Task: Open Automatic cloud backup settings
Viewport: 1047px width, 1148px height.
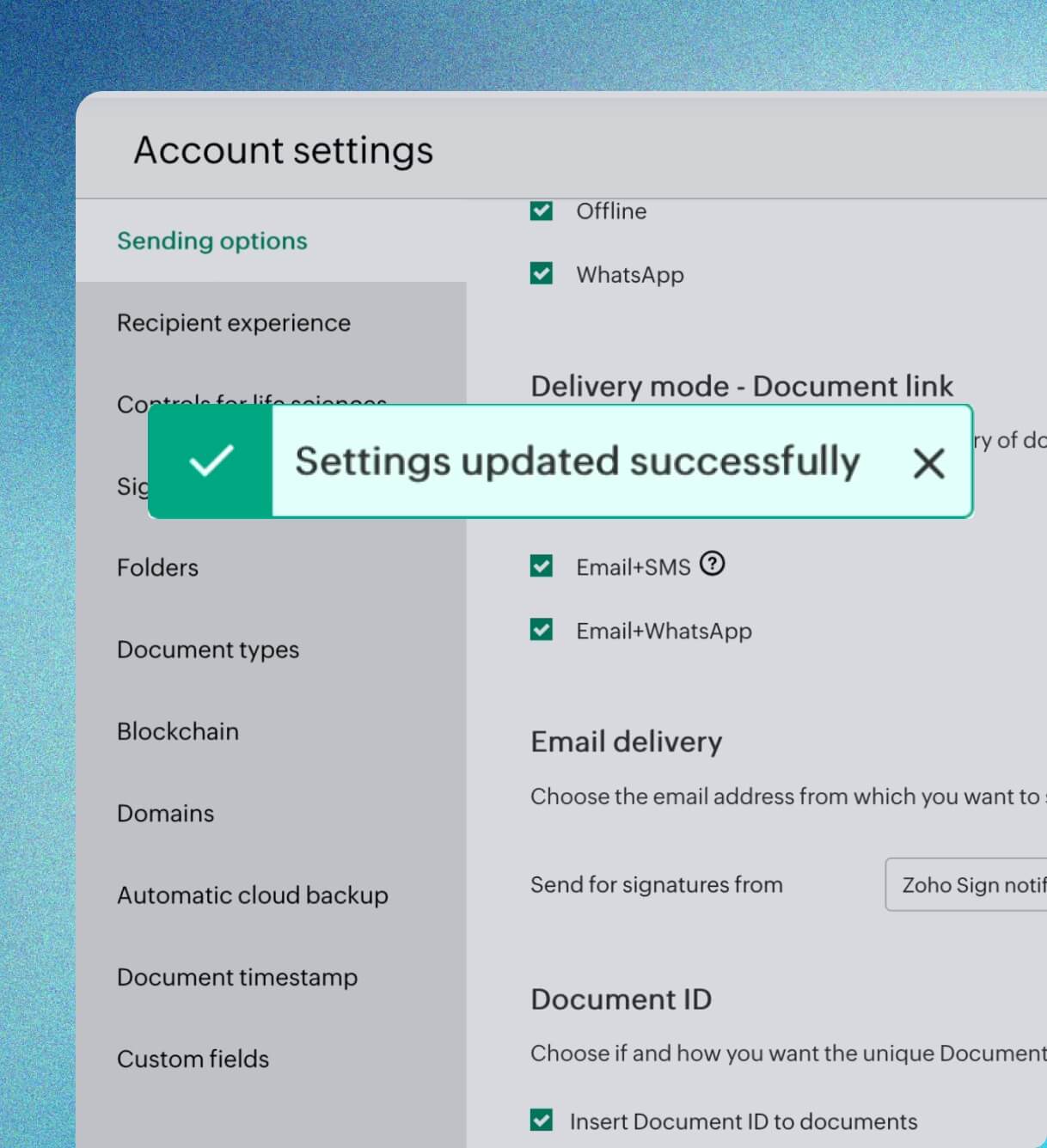Action: click(x=252, y=895)
